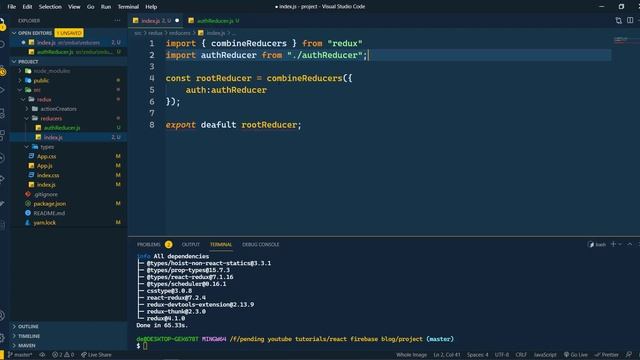Click Ln 2, Col 41 in status bar
This screenshot has width=640, height=360.
coord(447,355)
